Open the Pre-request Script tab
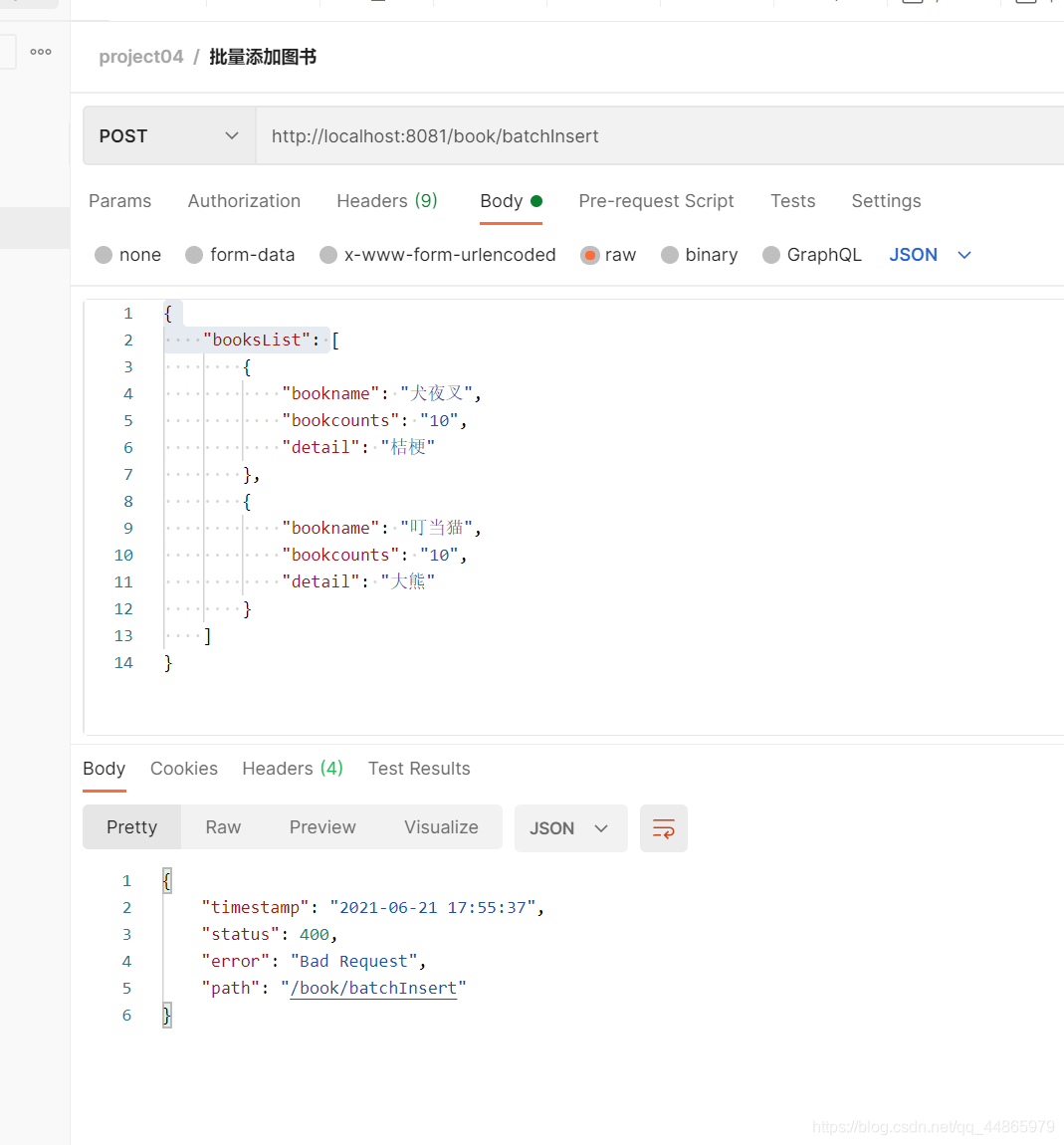This screenshot has height=1145, width=1064. 656,201
